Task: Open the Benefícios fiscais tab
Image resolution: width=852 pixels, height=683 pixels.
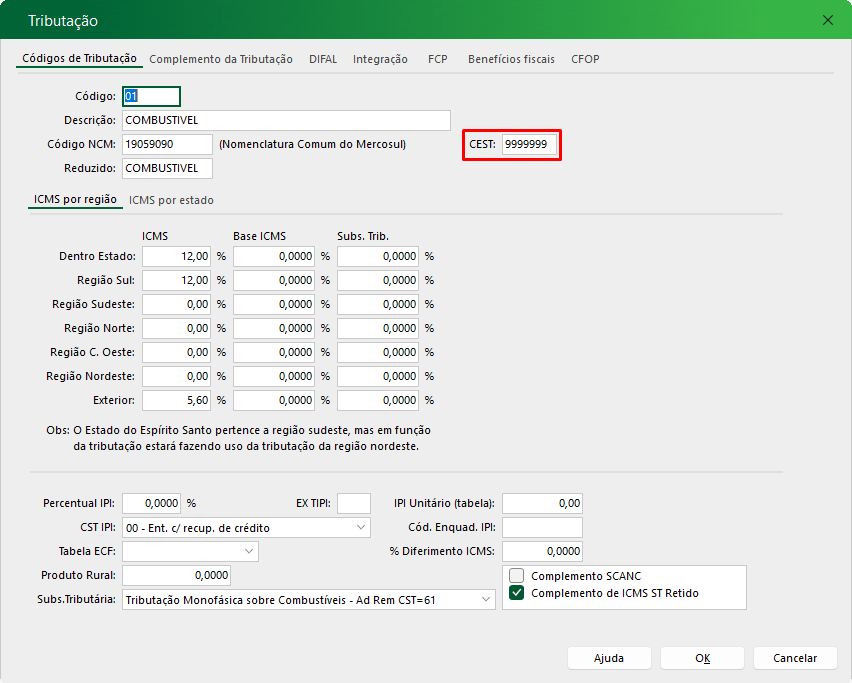Action: (511, 59)
